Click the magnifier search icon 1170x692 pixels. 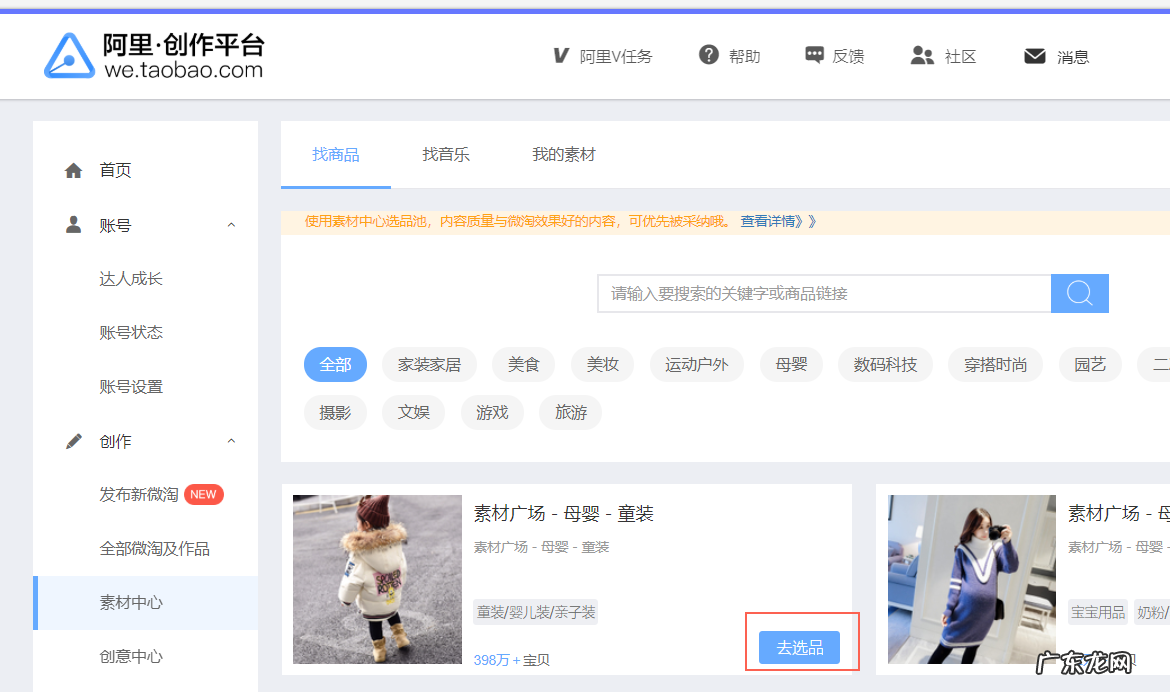pyautogui.click(x=1079, y=293)
